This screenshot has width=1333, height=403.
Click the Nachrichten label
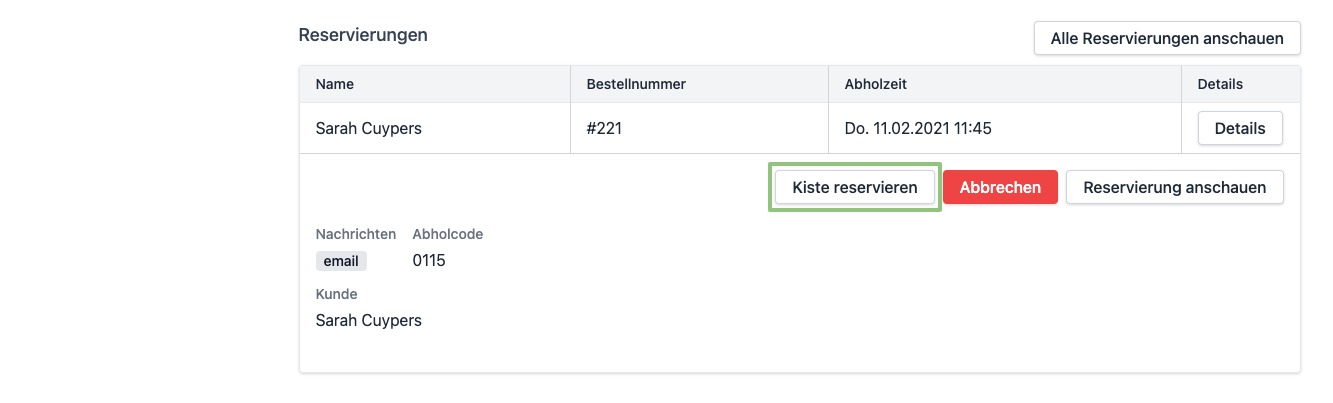pos(355,234)
